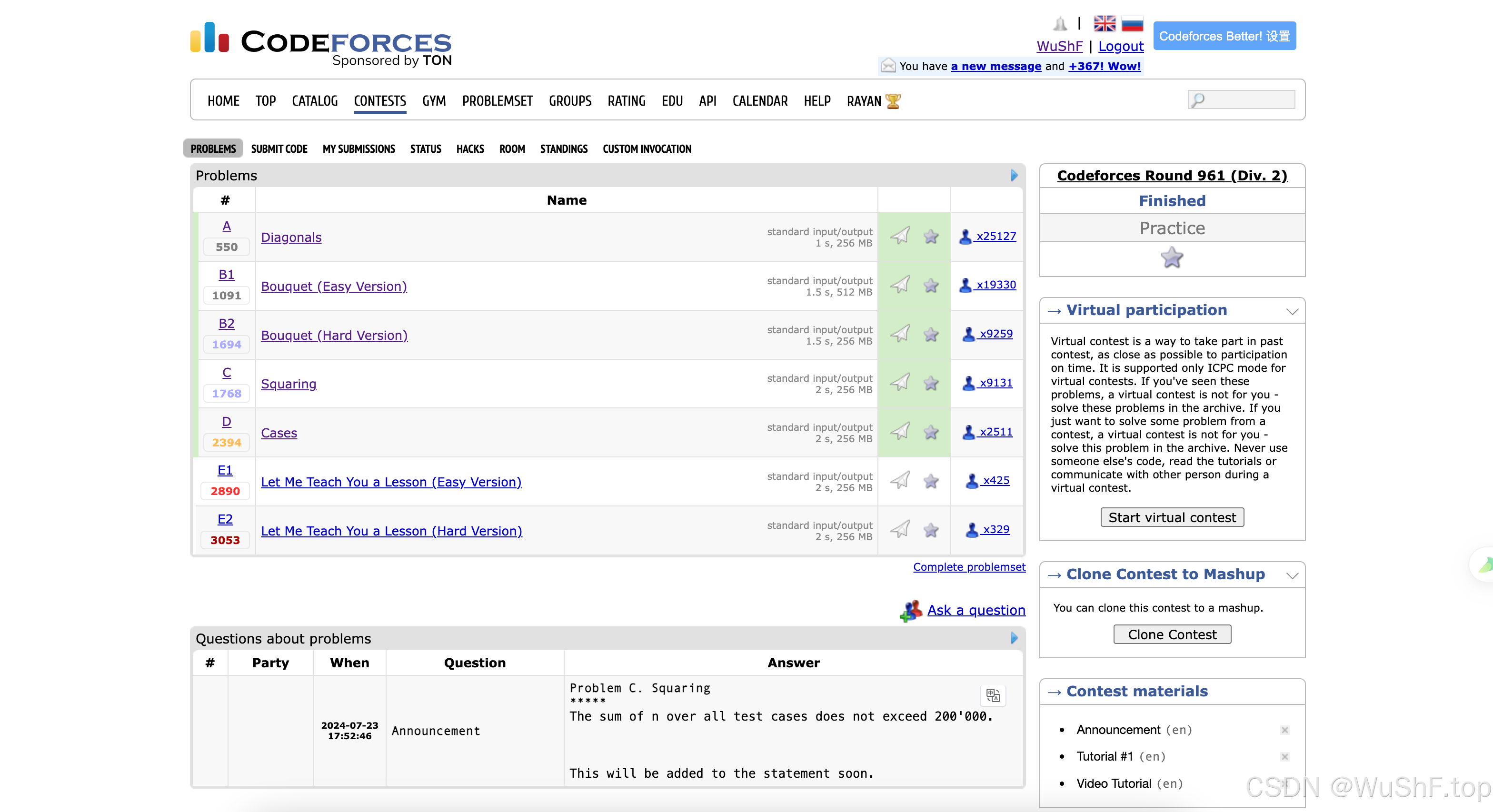Open Codeforces Better! settings button
This screenshot has width=1493, height=812.
point(1224,36)
